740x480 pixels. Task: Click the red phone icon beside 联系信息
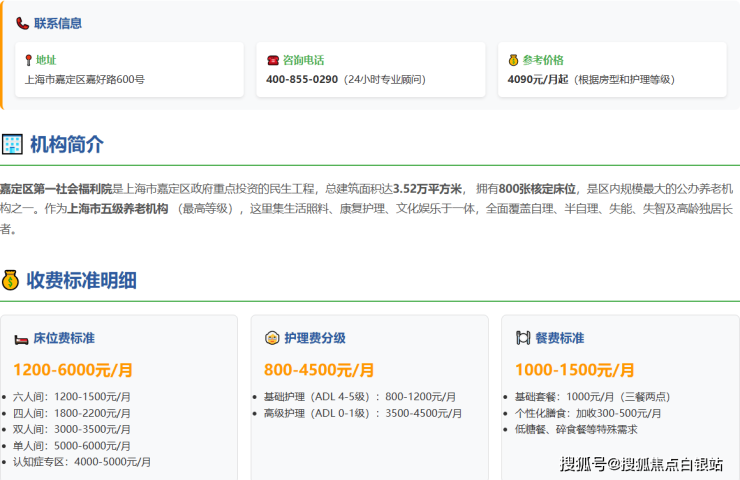[x=23, y=23]
